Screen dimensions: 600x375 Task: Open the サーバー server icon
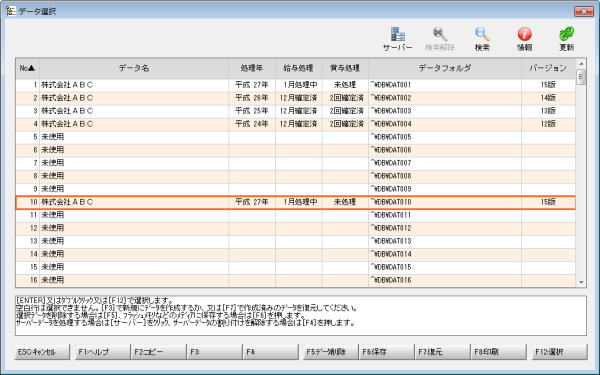click(x=398, y=39)
